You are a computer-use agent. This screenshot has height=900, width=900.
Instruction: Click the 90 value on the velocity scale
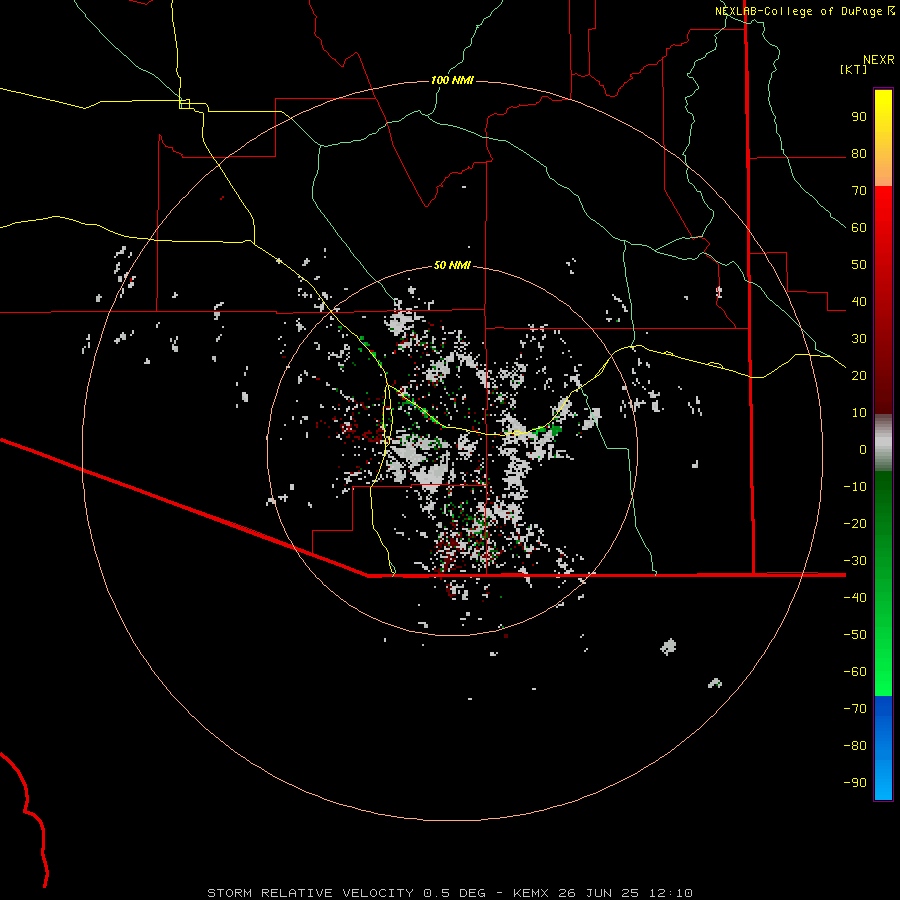click(x=859, y=117)
